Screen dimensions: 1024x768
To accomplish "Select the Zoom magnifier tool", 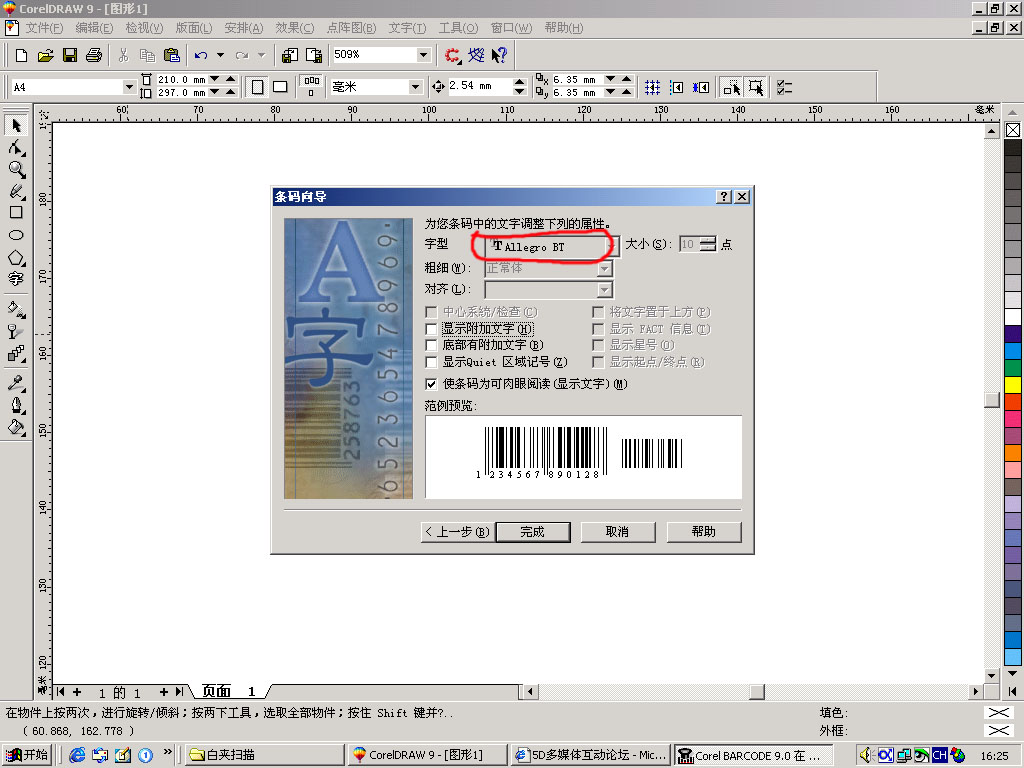I will (x=16, y=170).
